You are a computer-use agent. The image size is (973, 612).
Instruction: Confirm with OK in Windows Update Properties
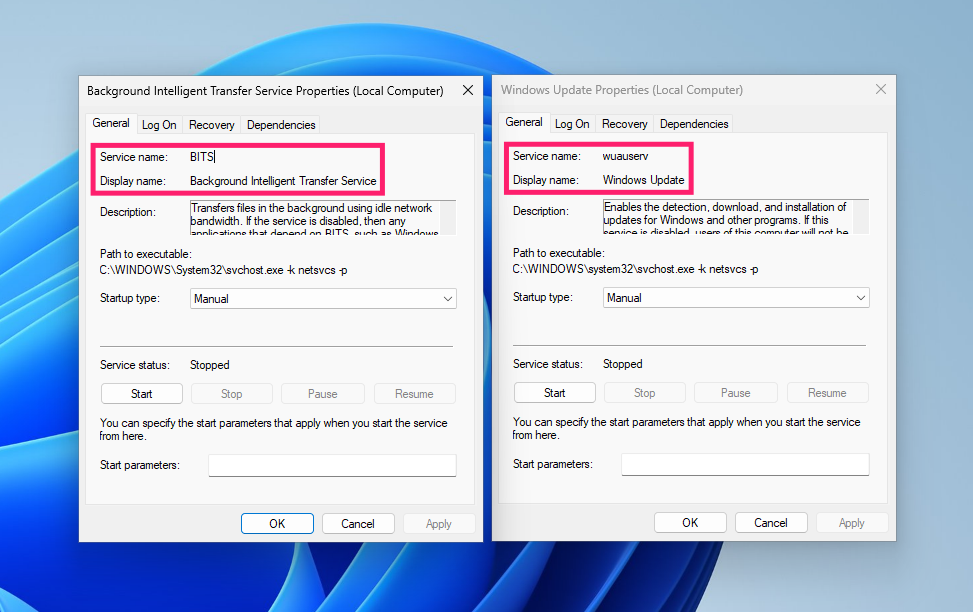click(690, 523)
